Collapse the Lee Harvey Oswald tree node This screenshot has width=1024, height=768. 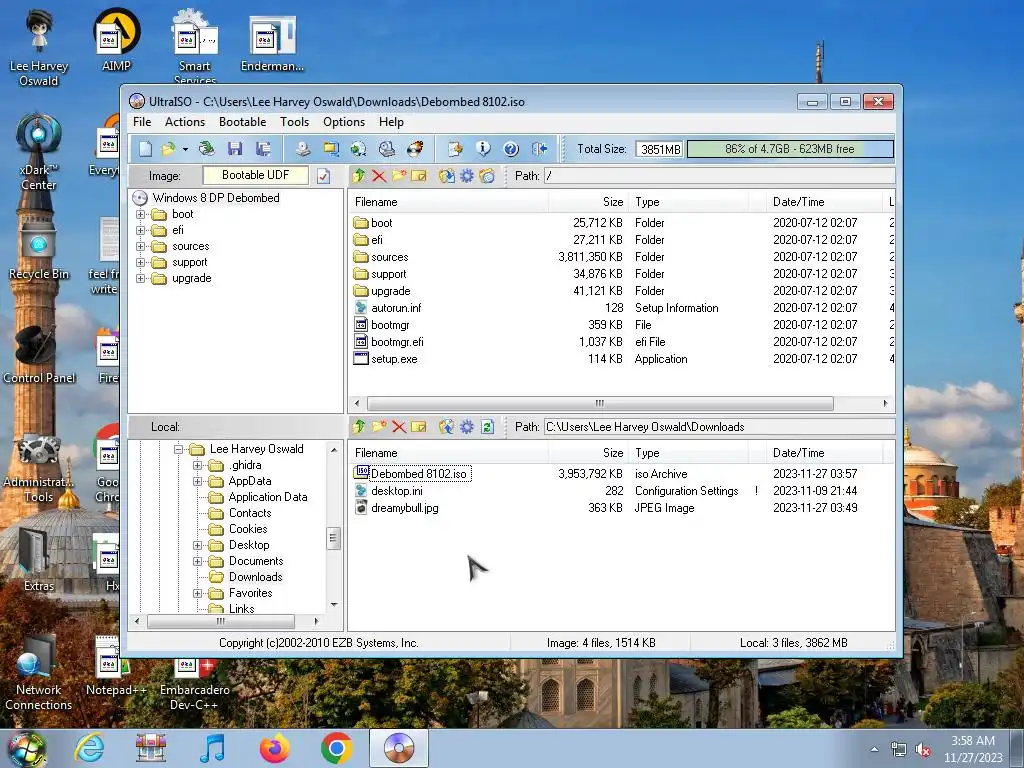(178, 449)
